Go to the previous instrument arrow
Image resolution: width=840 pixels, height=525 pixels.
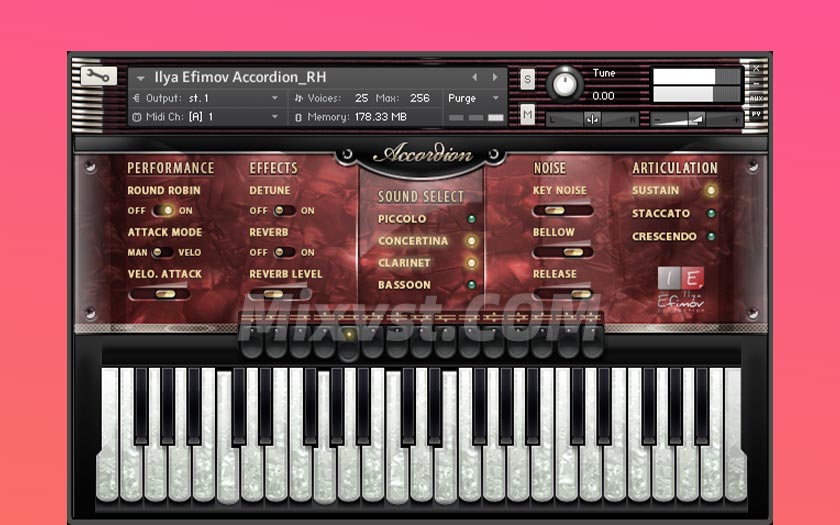coord(475,77)
